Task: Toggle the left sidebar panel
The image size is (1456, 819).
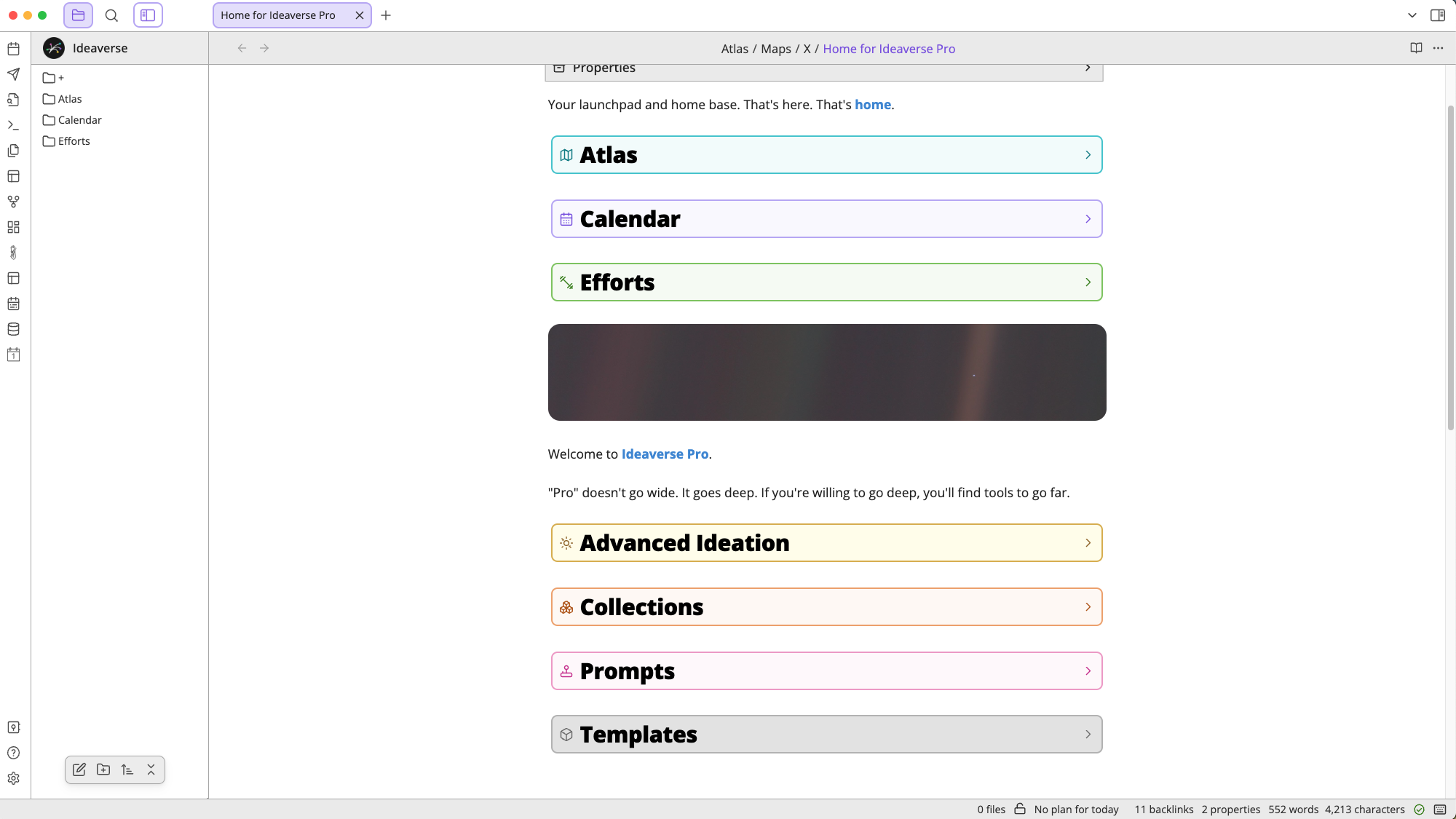Action: click(148, 15)
